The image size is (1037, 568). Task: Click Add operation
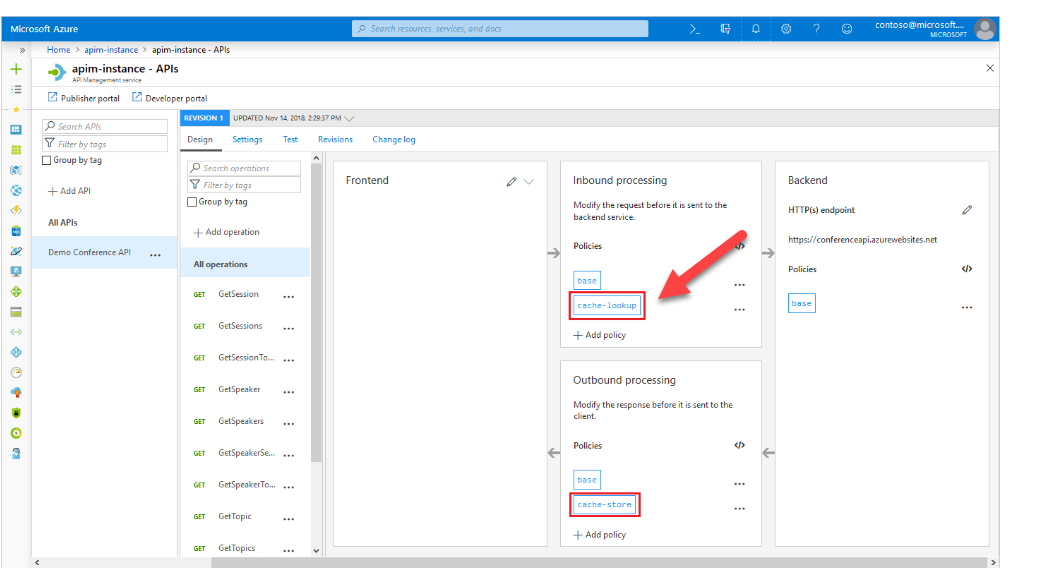[226, 232]
